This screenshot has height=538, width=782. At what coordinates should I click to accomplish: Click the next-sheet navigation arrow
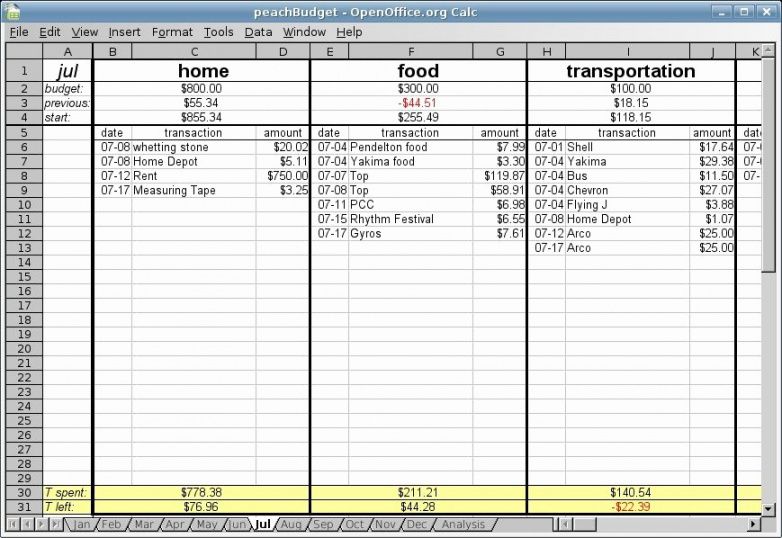[x=41, y=525]
